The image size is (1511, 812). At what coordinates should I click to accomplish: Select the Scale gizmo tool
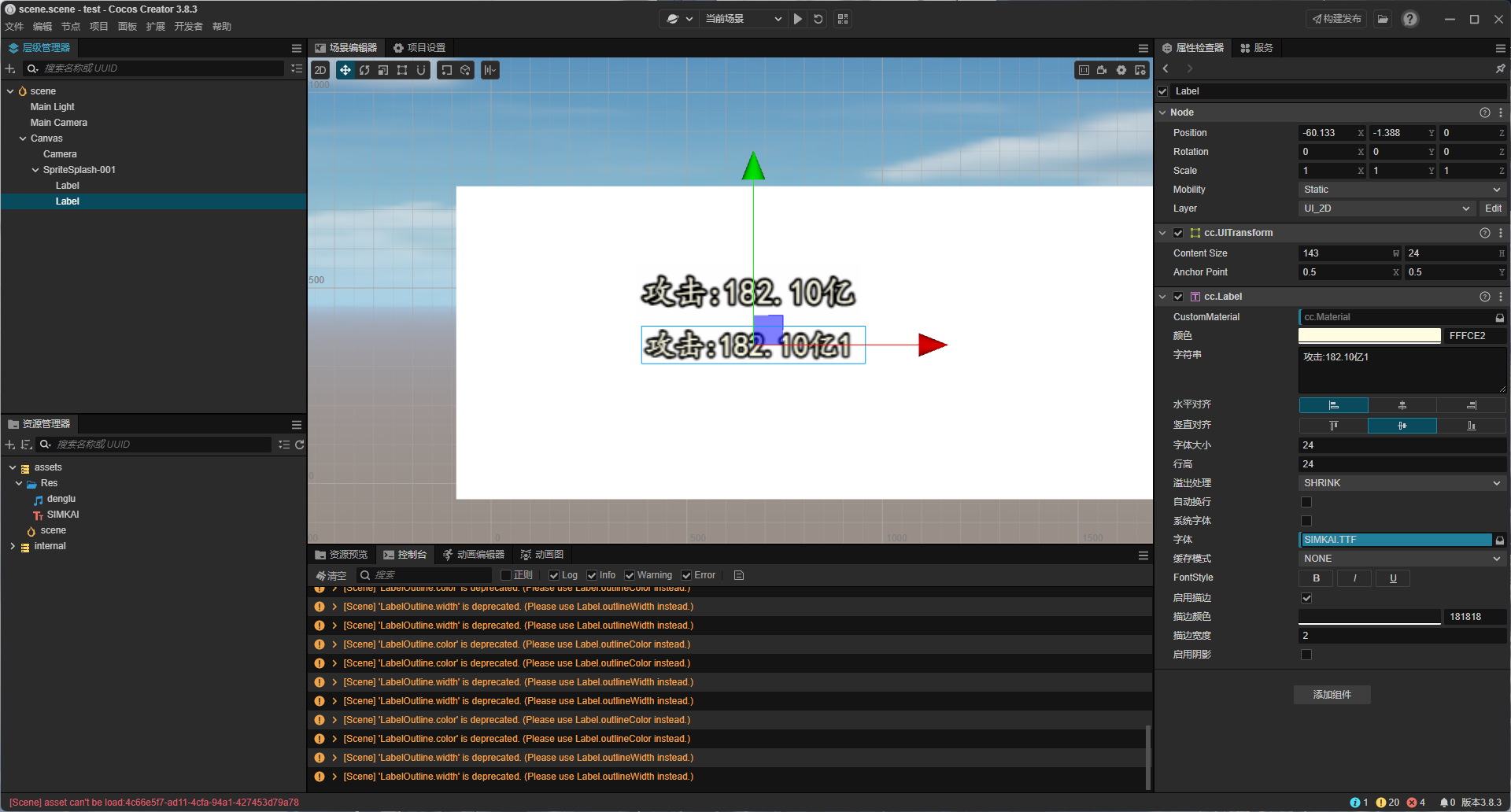pyautogui.click(x=383, y=70)
